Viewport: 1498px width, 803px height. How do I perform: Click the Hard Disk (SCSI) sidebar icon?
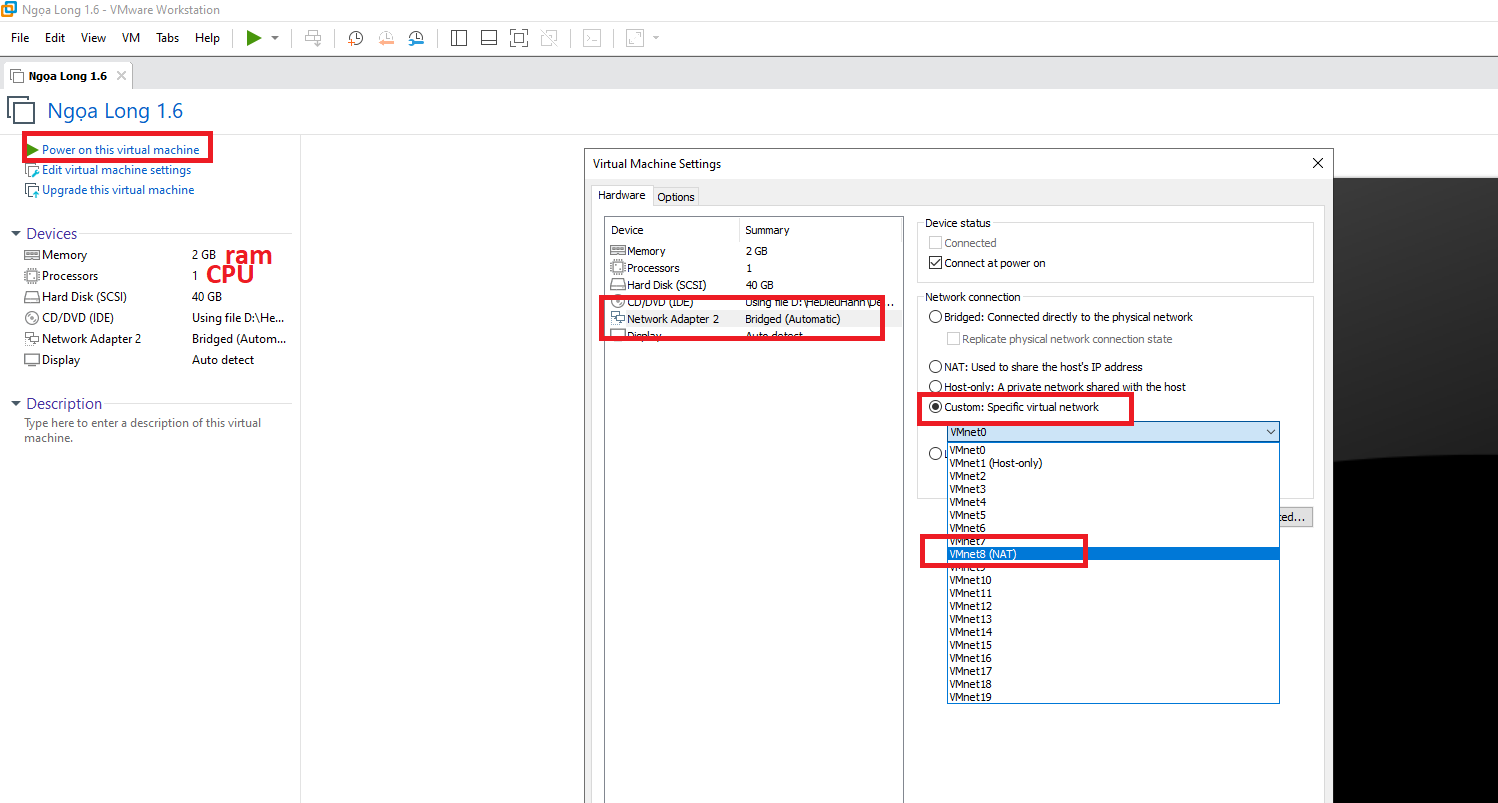click(32, 297)
